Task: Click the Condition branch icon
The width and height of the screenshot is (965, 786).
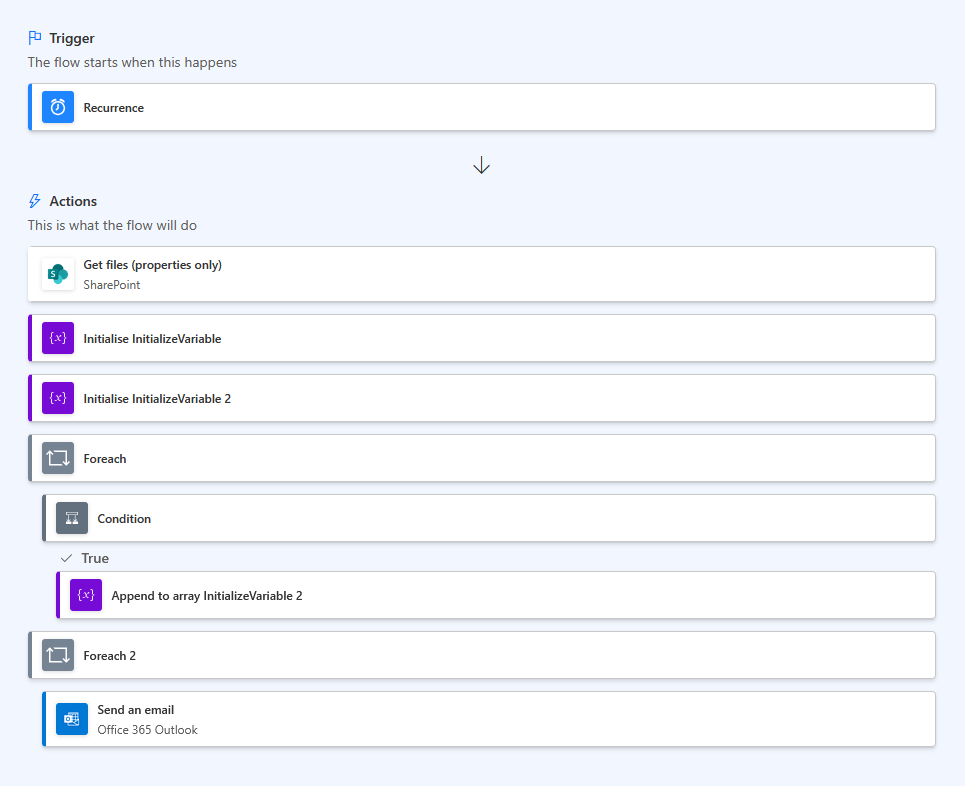Action: 72,518
